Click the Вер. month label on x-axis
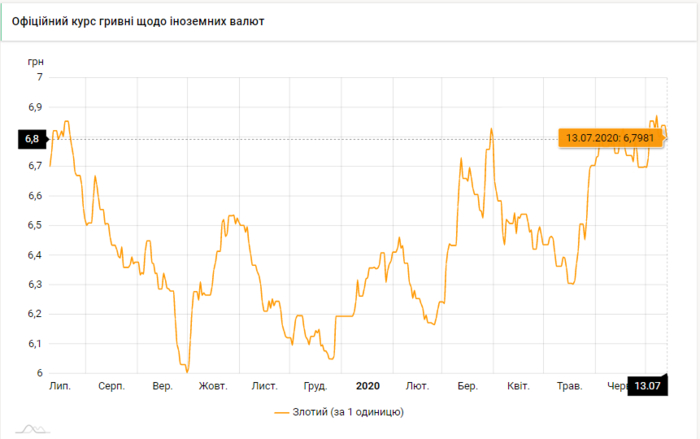 tap(163, 385)
